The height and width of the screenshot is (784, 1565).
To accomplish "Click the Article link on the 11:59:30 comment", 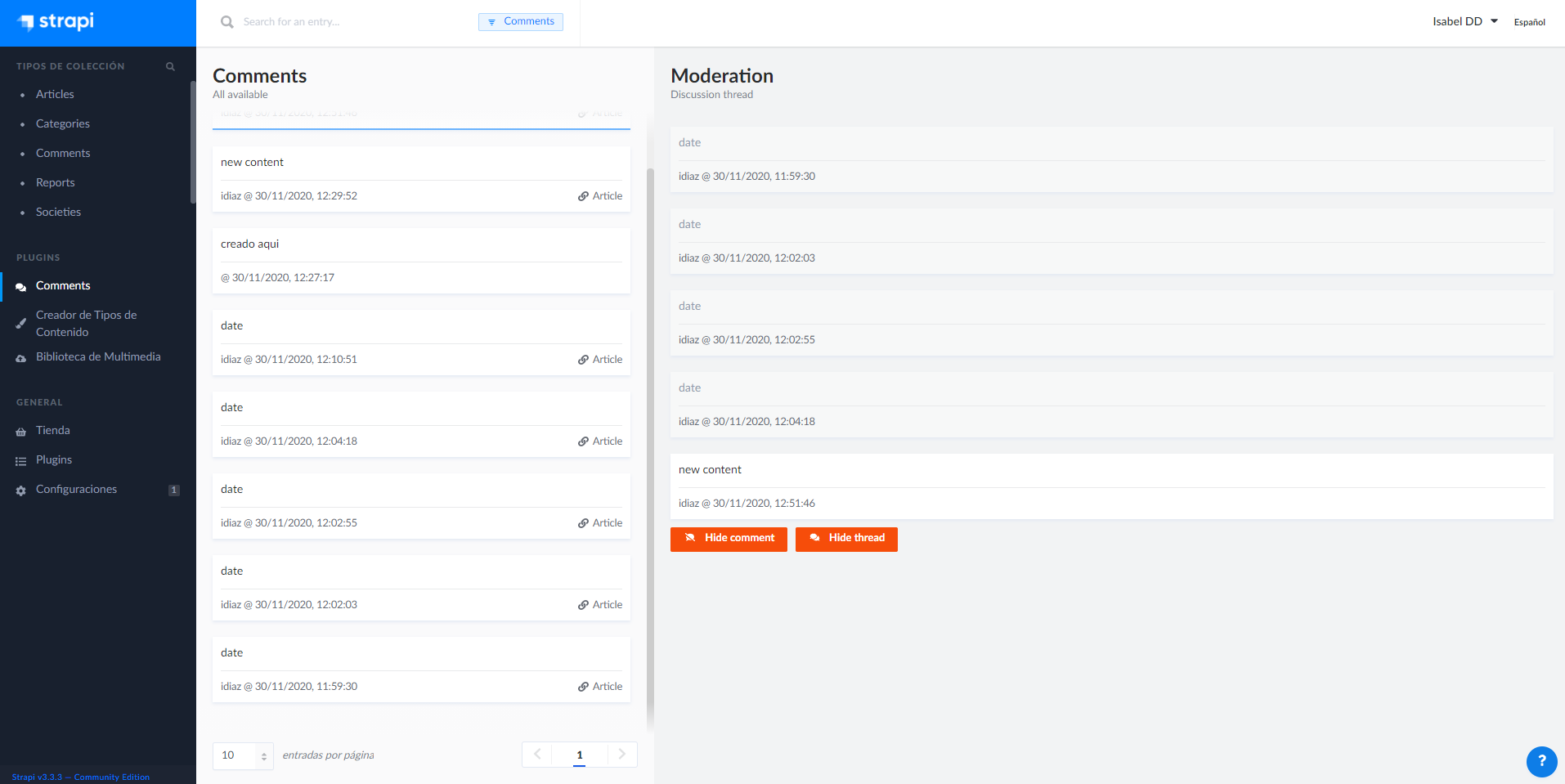I will coord(600,686).
